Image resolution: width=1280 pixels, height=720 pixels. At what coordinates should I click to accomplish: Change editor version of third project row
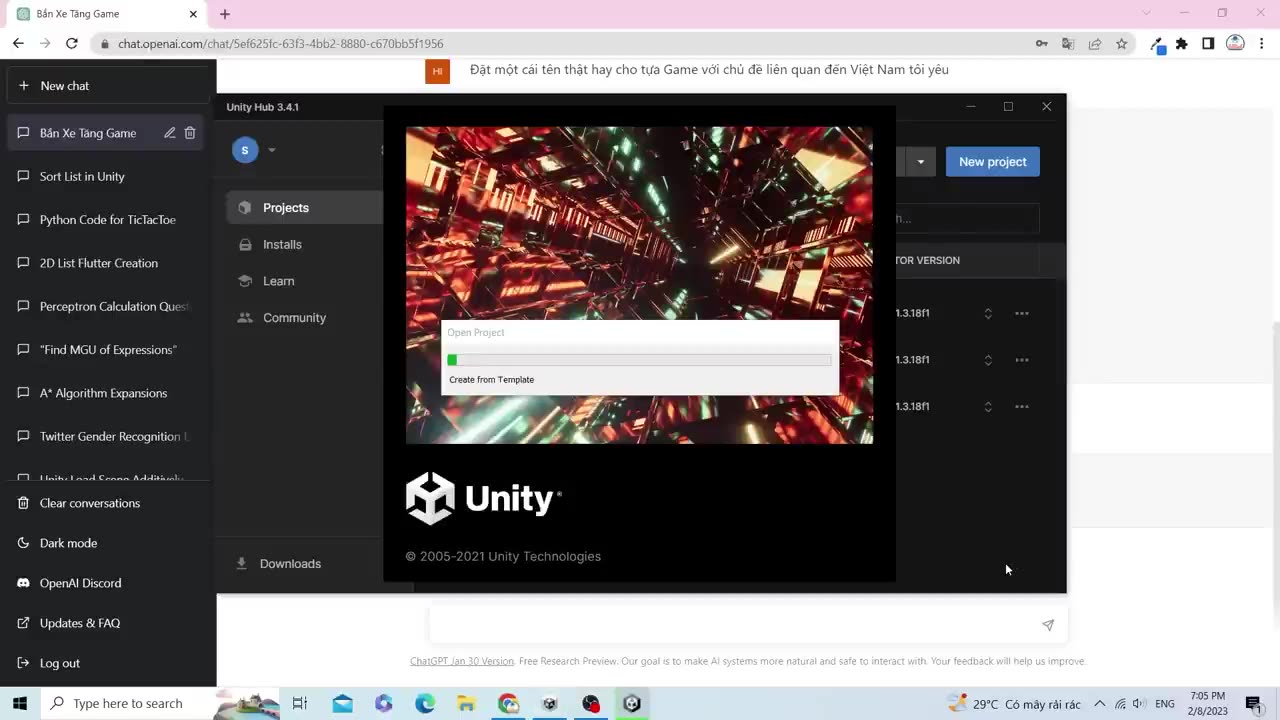click(x=988, y=406)
